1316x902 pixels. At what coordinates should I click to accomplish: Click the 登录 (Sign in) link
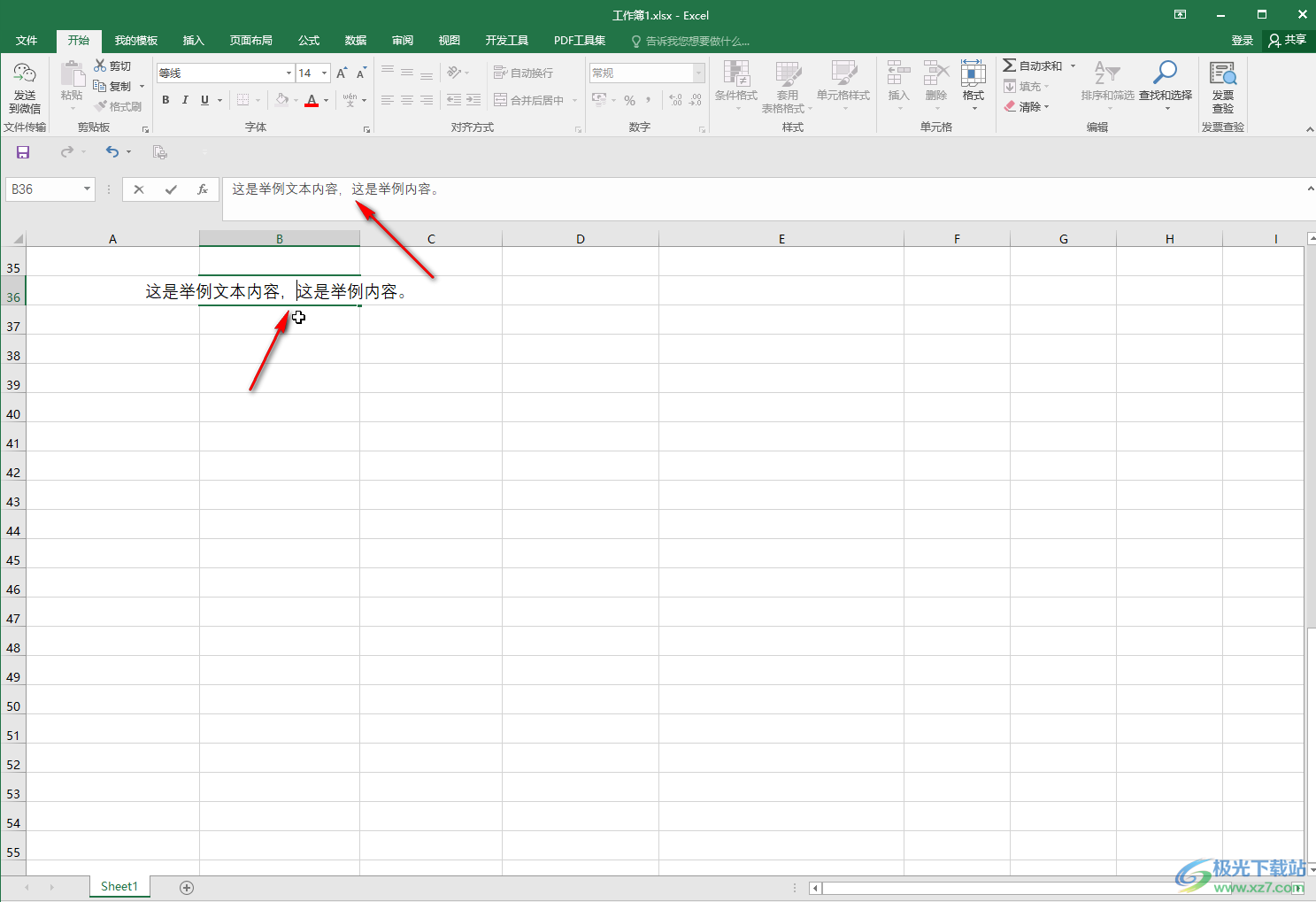coord(1243,41)
